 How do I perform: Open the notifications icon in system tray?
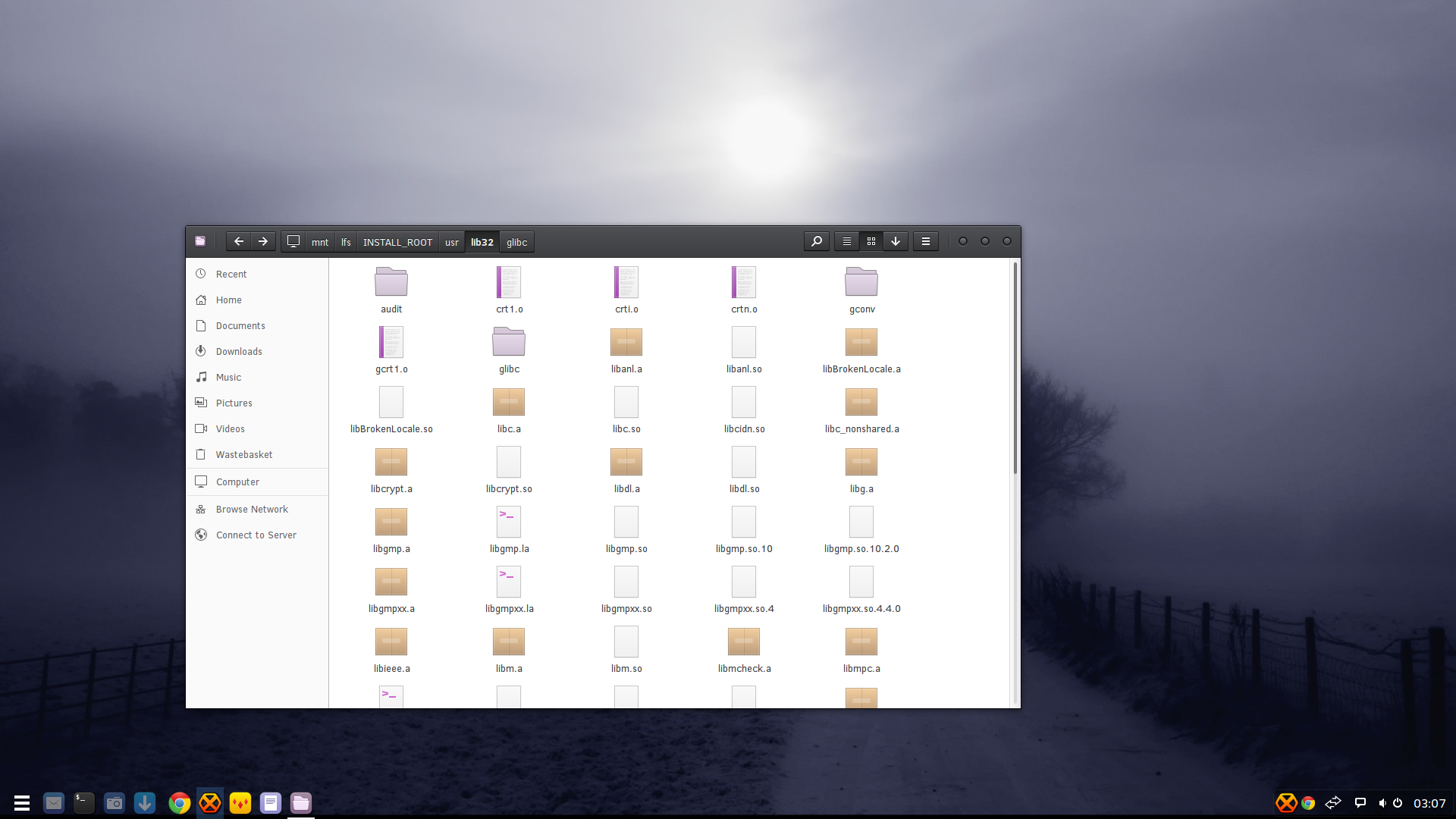click(1360, 803)
